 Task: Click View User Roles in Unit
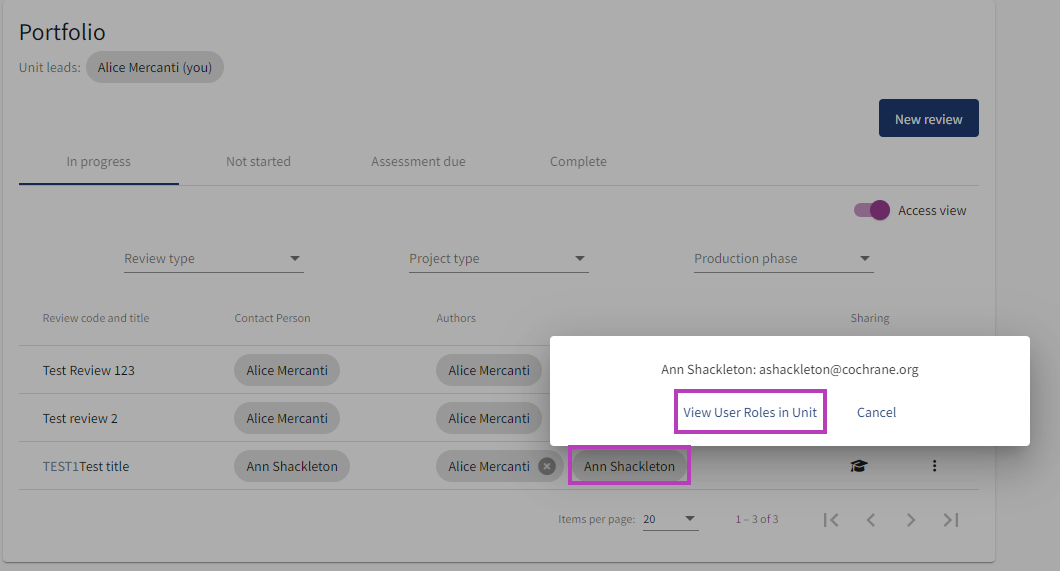750,412
